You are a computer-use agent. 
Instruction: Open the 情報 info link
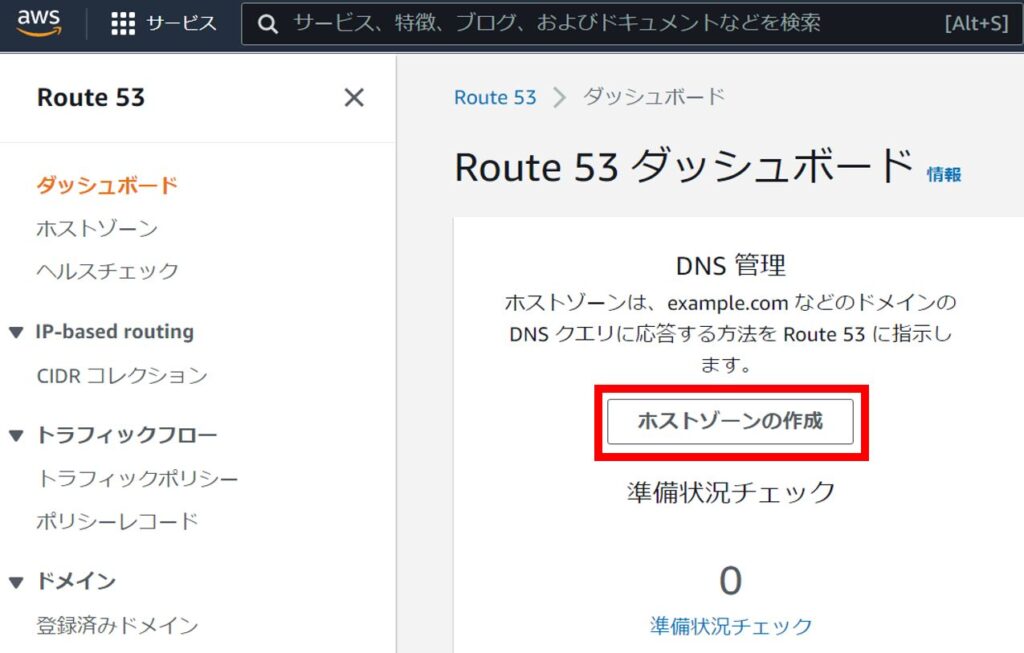coord(944,174)
